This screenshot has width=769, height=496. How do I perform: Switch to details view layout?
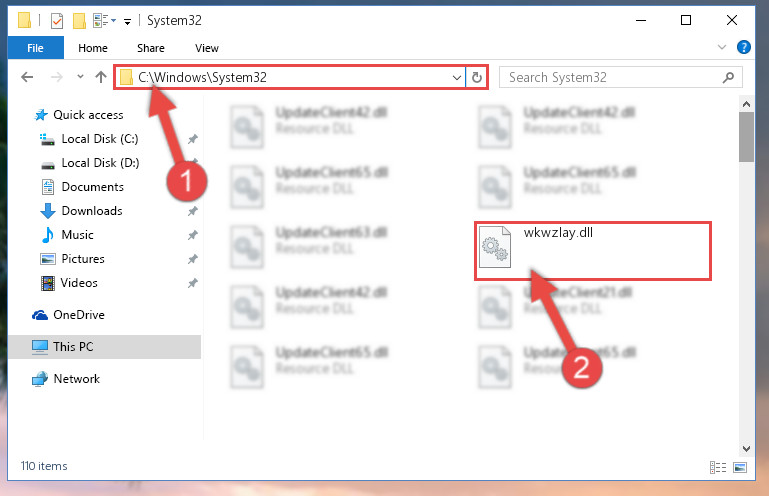[718, 467]
